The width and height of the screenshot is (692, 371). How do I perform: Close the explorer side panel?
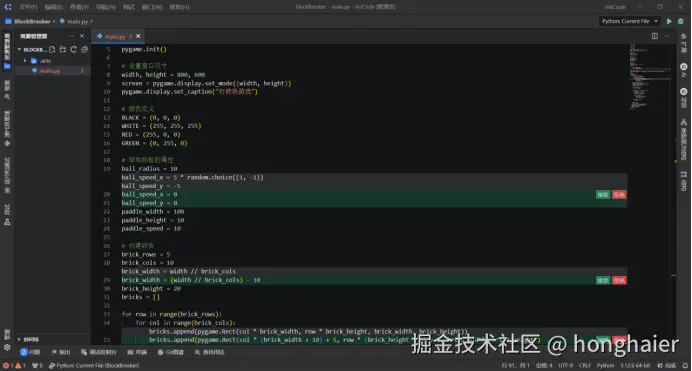(82, 36)
